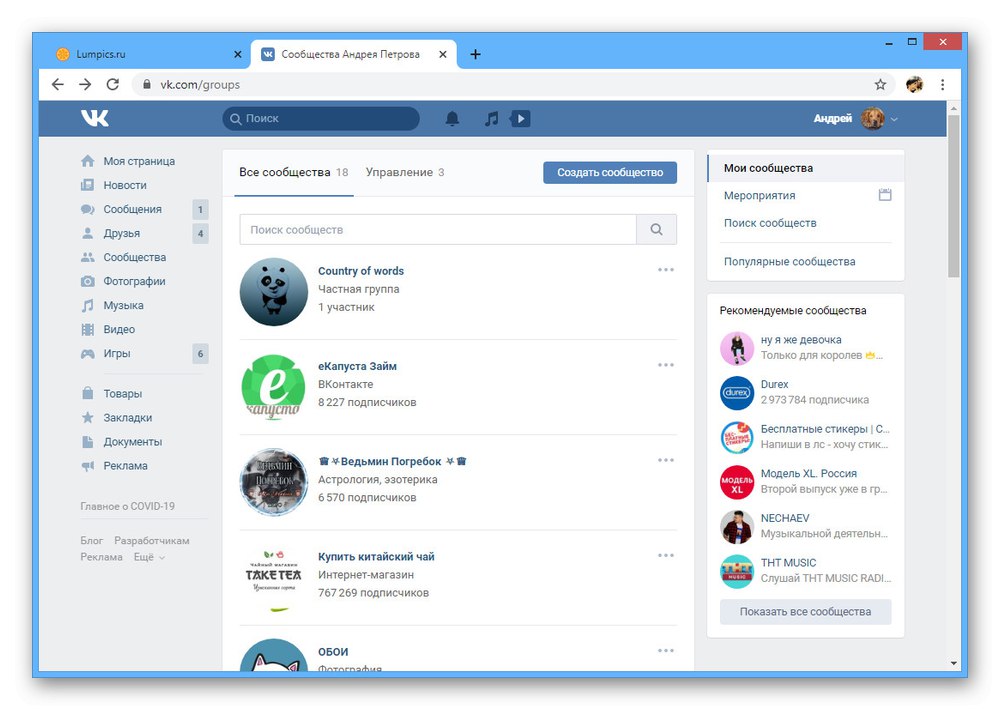Open the Видео film icon
Image resolution: width=1000 pixels, height=710 pixels.
[x=87, y=329]
